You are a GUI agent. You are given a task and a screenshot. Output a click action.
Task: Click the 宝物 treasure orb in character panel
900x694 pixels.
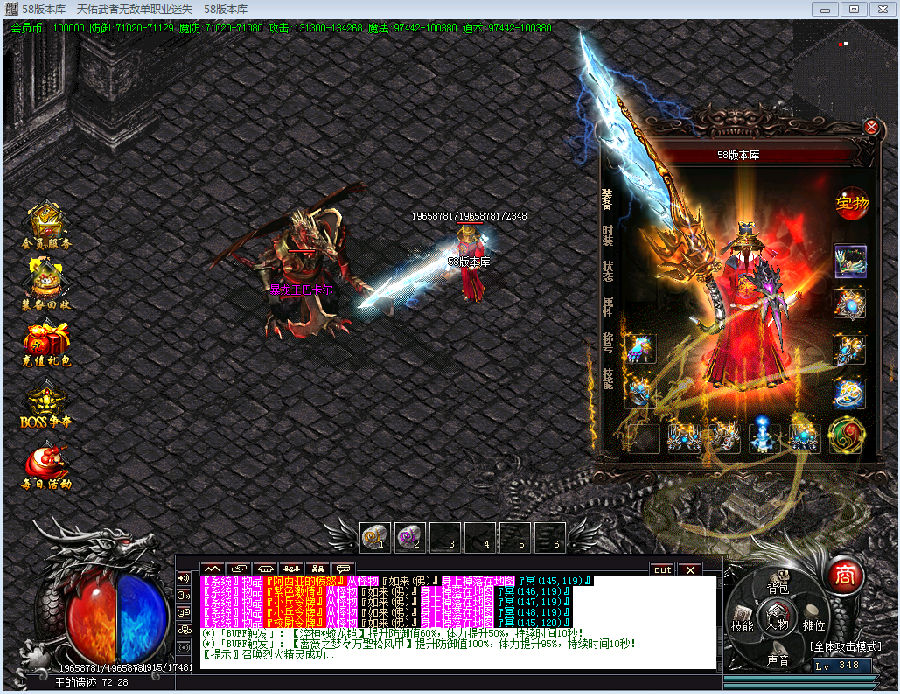(x=852, y=203)
